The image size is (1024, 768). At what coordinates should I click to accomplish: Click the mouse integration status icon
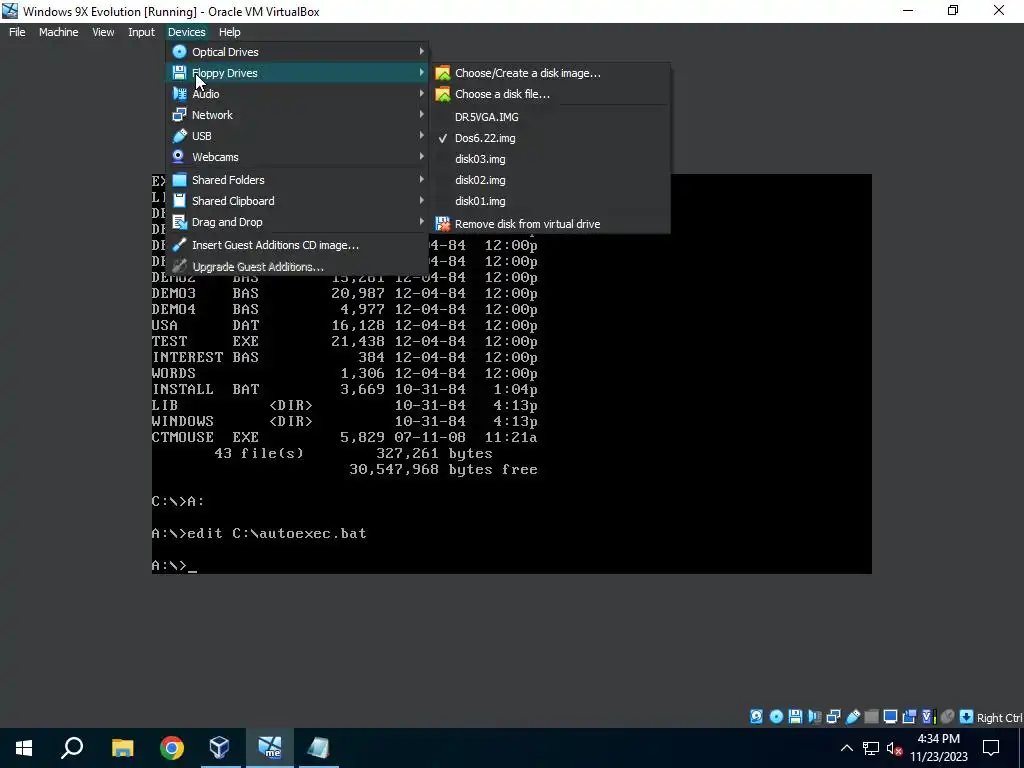pos(948,717)
